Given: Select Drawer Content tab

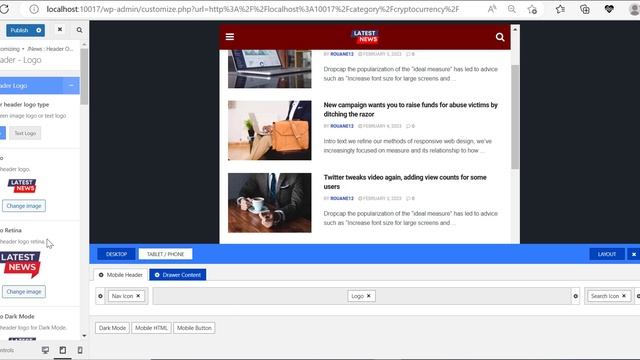Looking at the screenshot, I should click(178, 275).
